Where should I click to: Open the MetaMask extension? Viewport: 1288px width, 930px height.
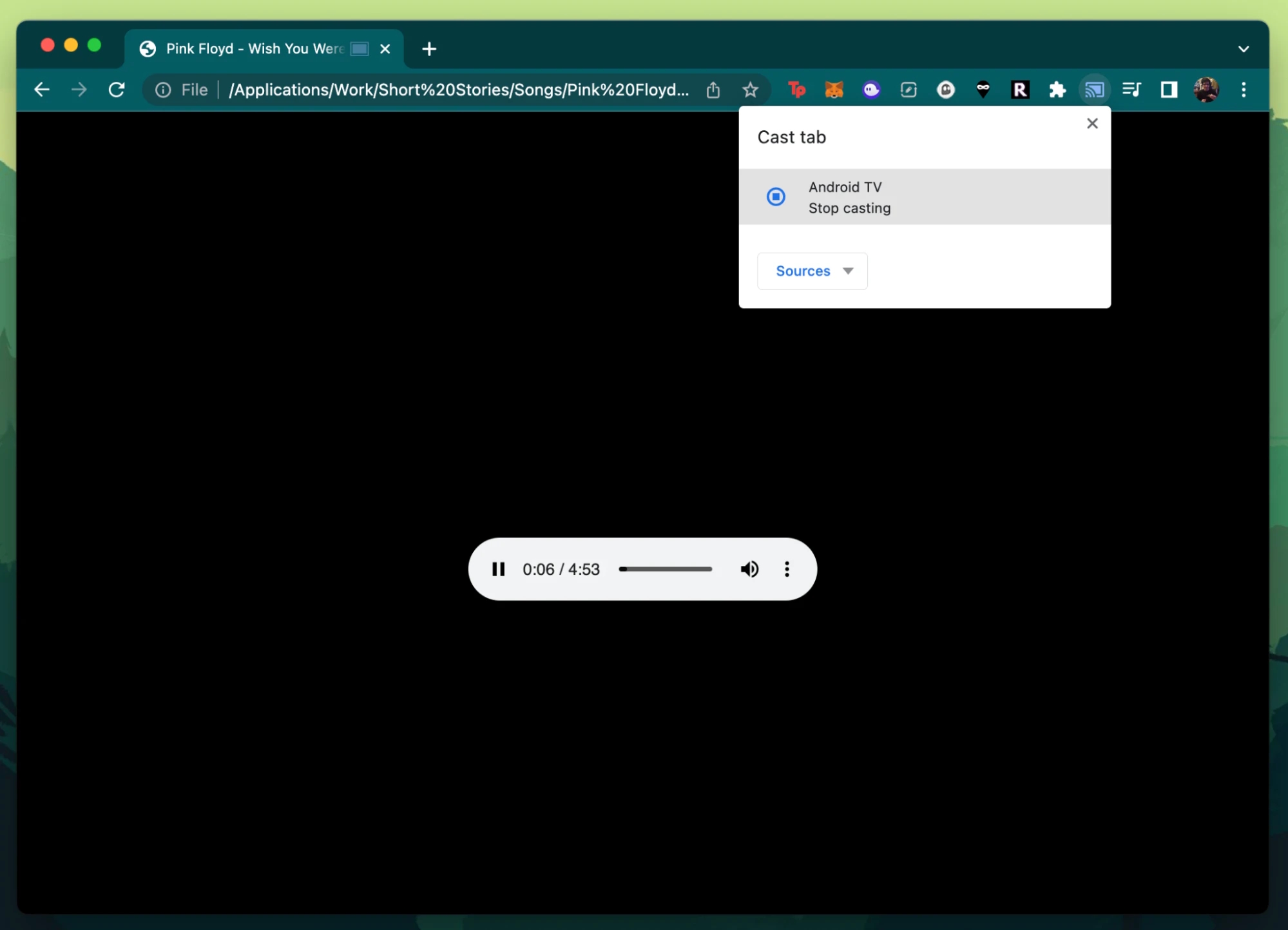click(834, 90)
